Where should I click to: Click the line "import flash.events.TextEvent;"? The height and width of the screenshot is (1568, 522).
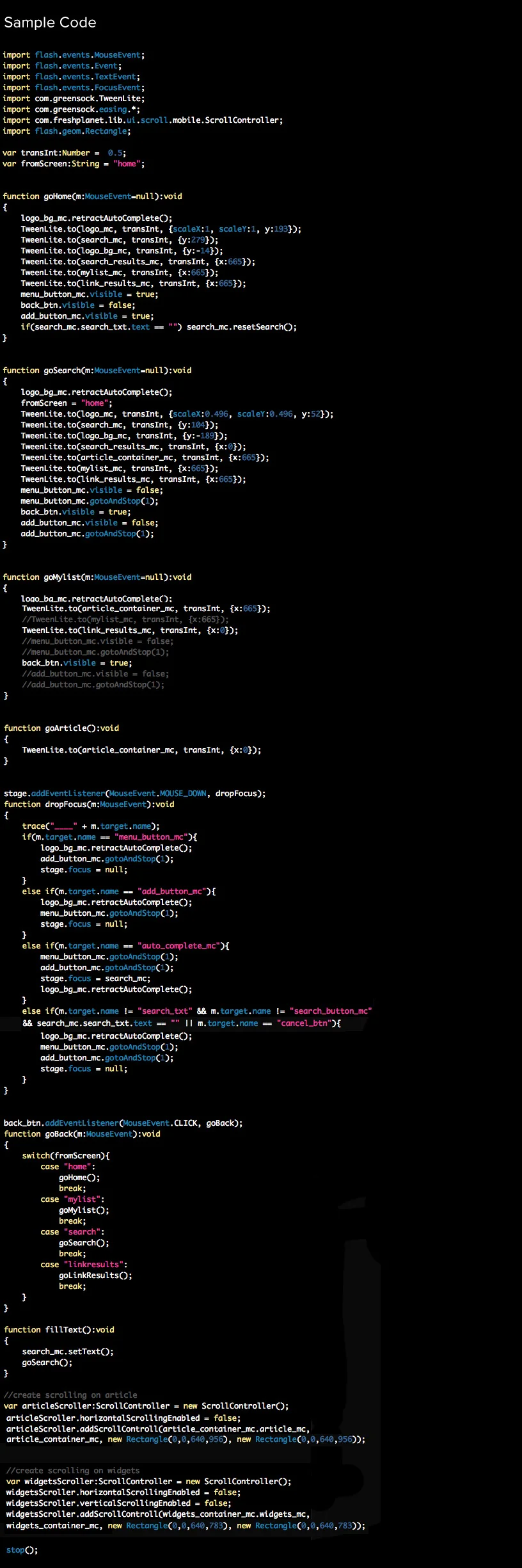71,77
